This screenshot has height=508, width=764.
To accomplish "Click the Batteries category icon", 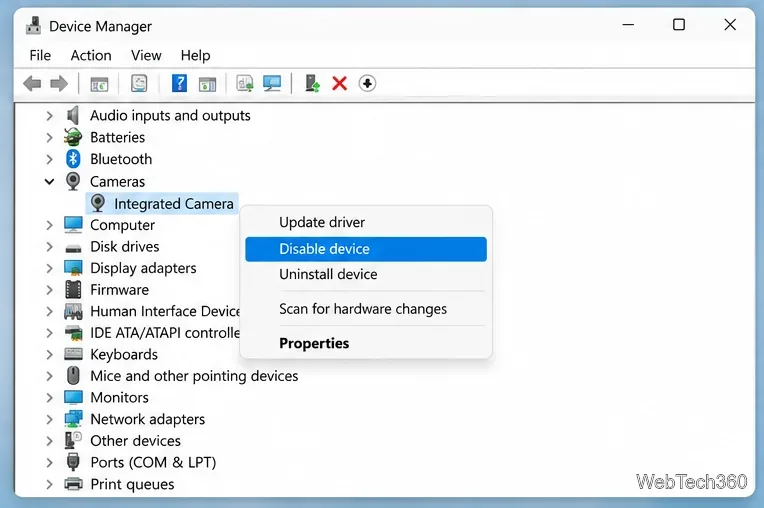I will 73,137.
